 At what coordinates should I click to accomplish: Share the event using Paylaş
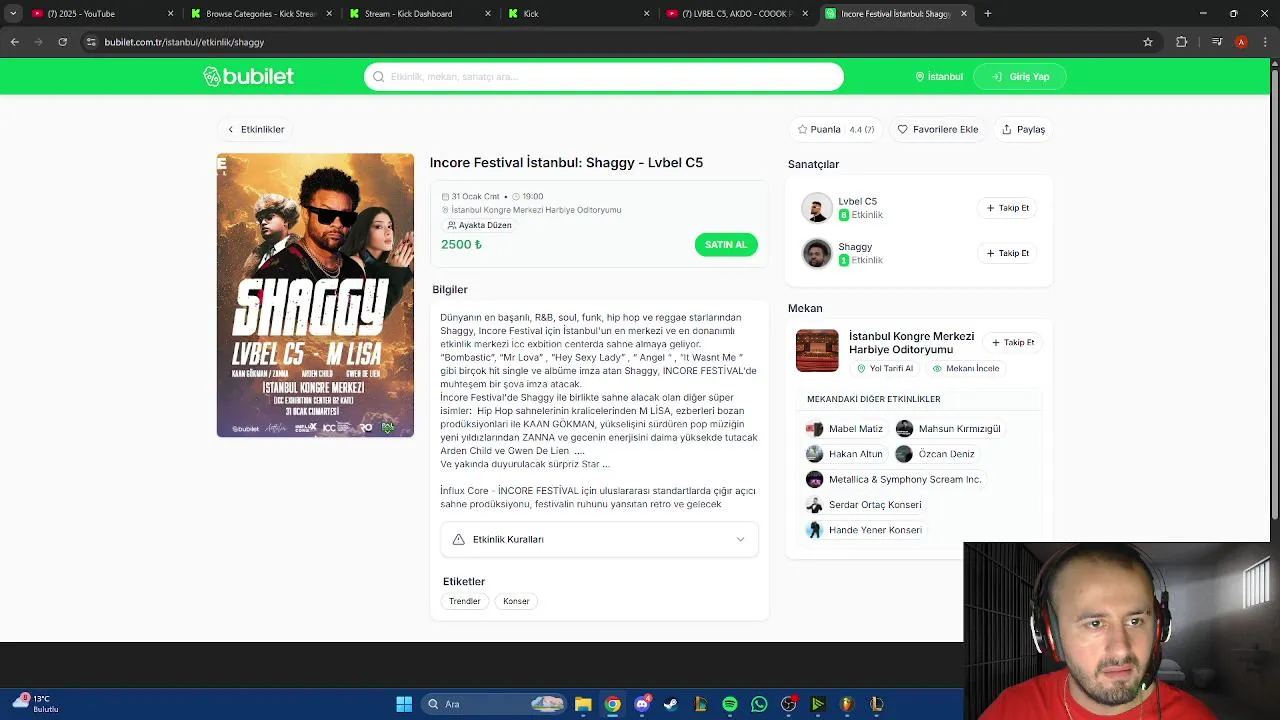[x=1023, y=129]
